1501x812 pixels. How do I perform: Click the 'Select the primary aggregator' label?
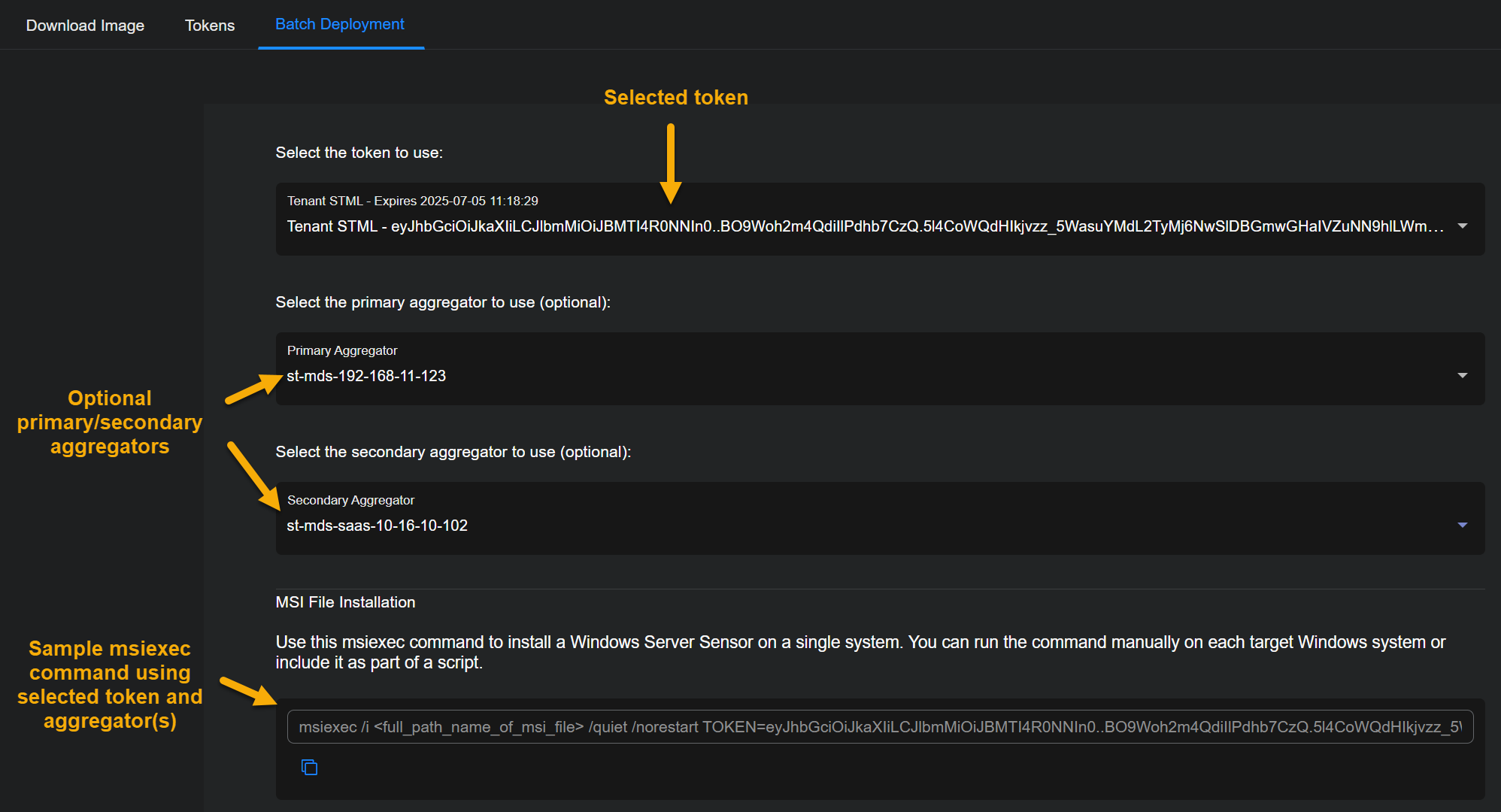pyautogui.click(x=443, y=302)
